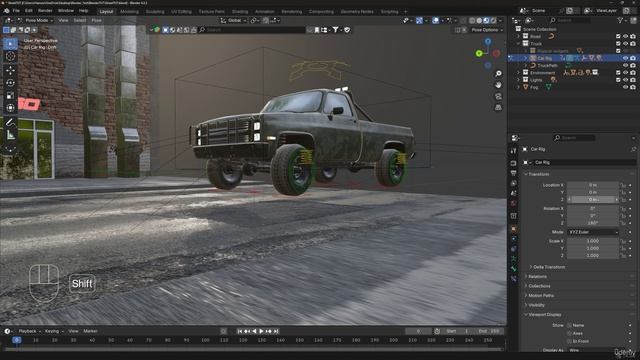Image resolution: width=640 pixels, height=360 pixels.
Task: Select the Select Box tool in viewport toolbar
Action: click(10, 44)
